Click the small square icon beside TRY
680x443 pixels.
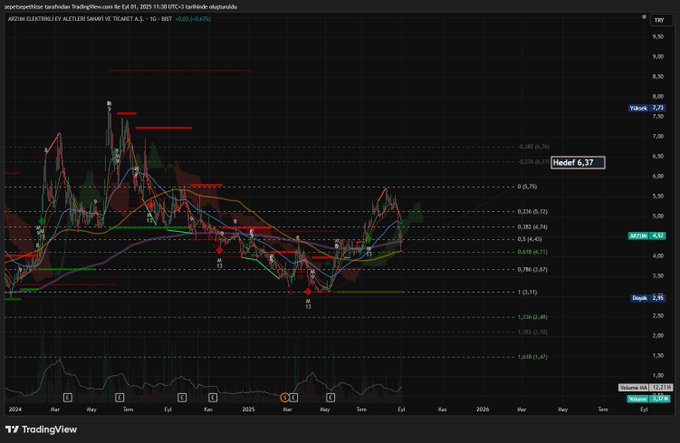click(644, 17)
